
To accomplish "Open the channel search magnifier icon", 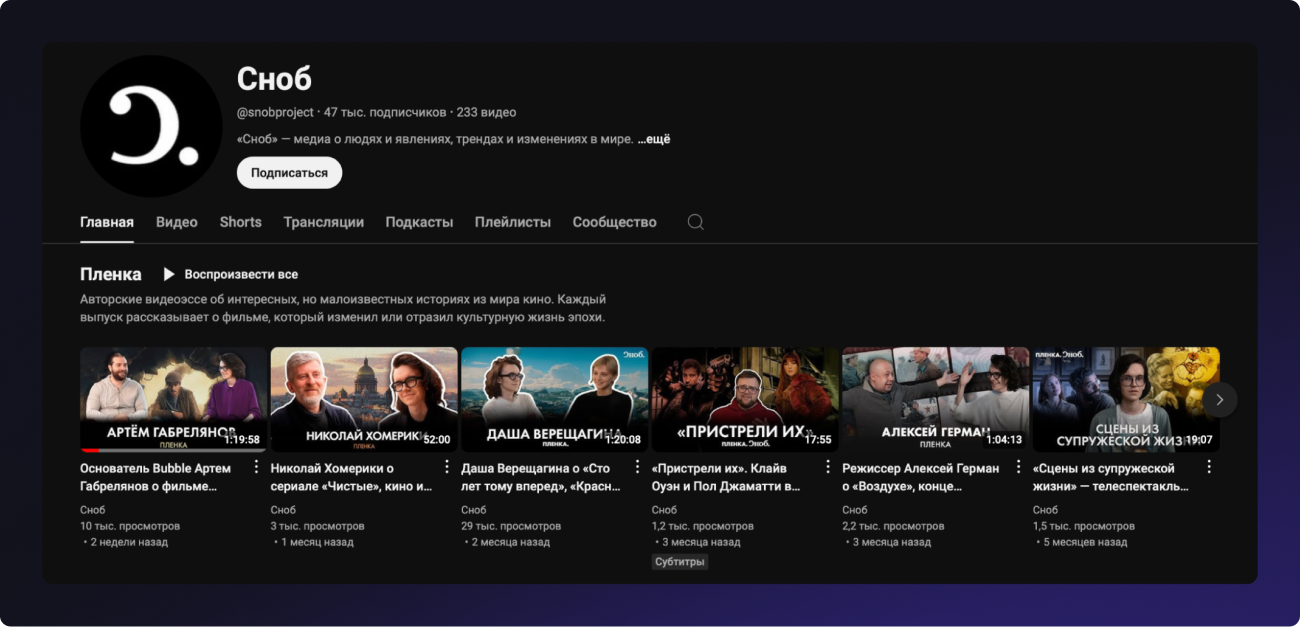I will click(695, 222).
